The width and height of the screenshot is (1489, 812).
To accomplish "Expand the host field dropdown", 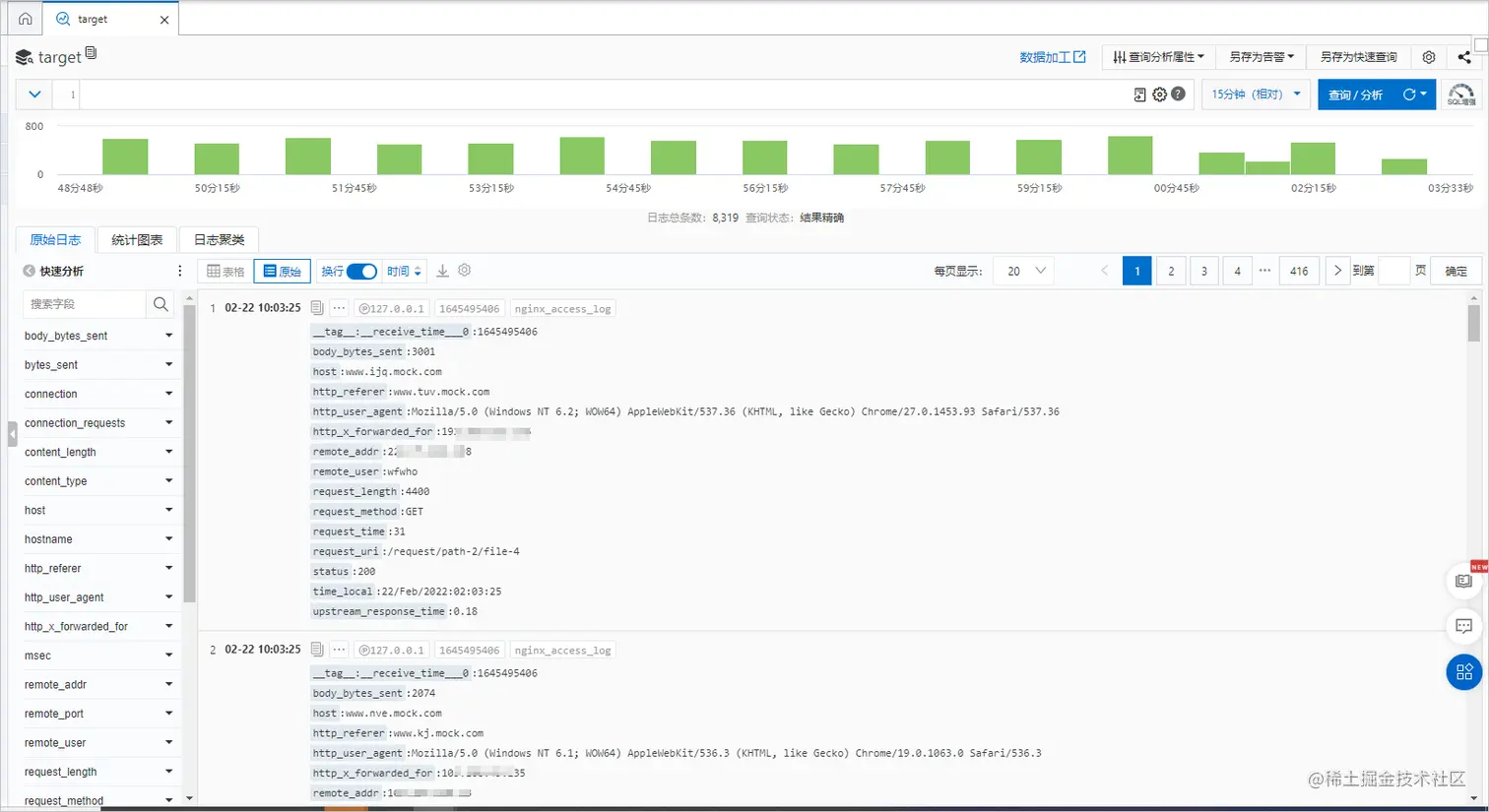I will pos(168,510).
